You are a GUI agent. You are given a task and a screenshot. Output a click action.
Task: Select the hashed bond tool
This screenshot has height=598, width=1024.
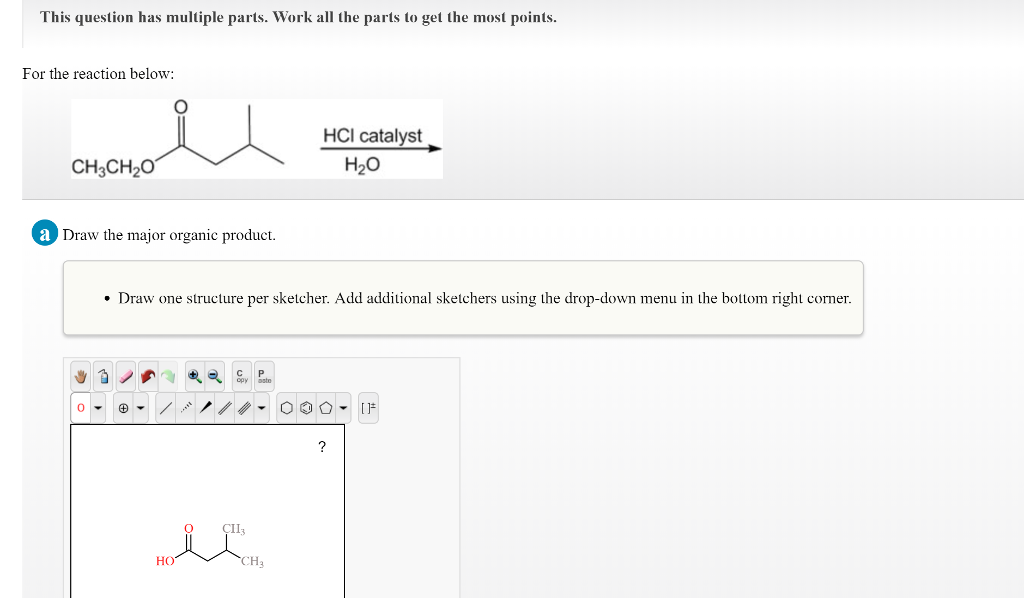click(x=184, y=407)
